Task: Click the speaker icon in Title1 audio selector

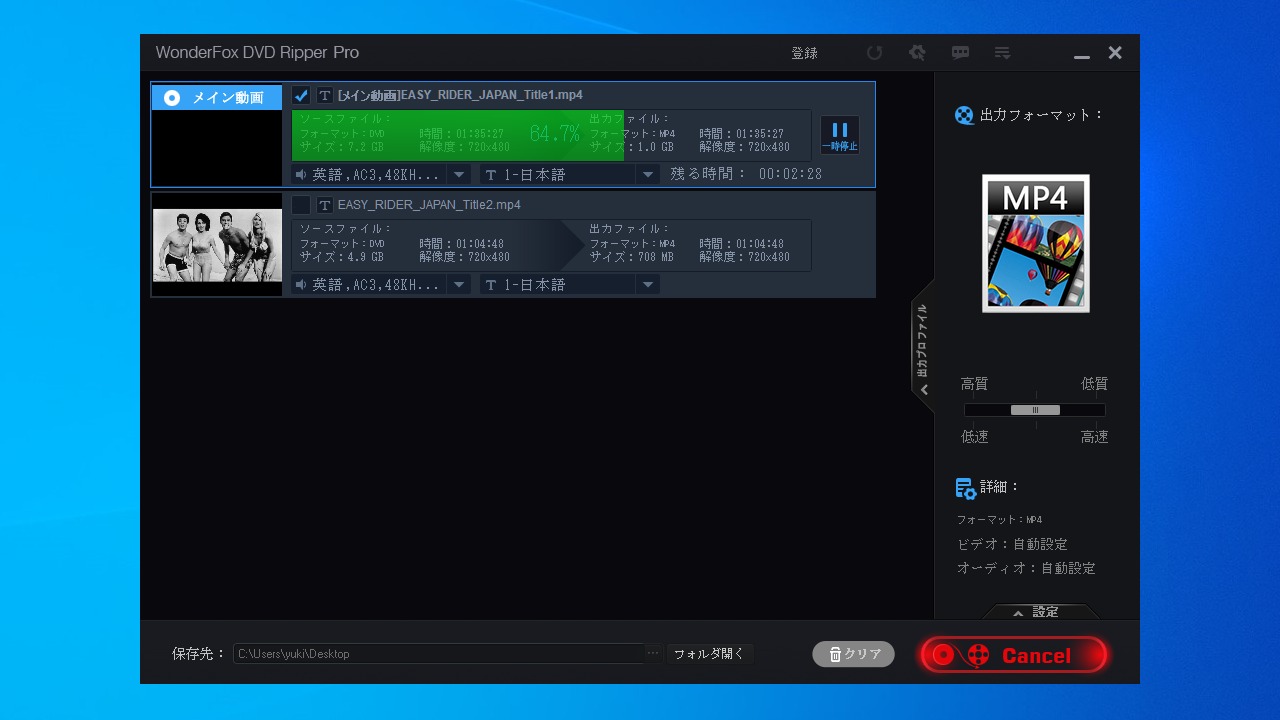Action: [x=300, y=174]
